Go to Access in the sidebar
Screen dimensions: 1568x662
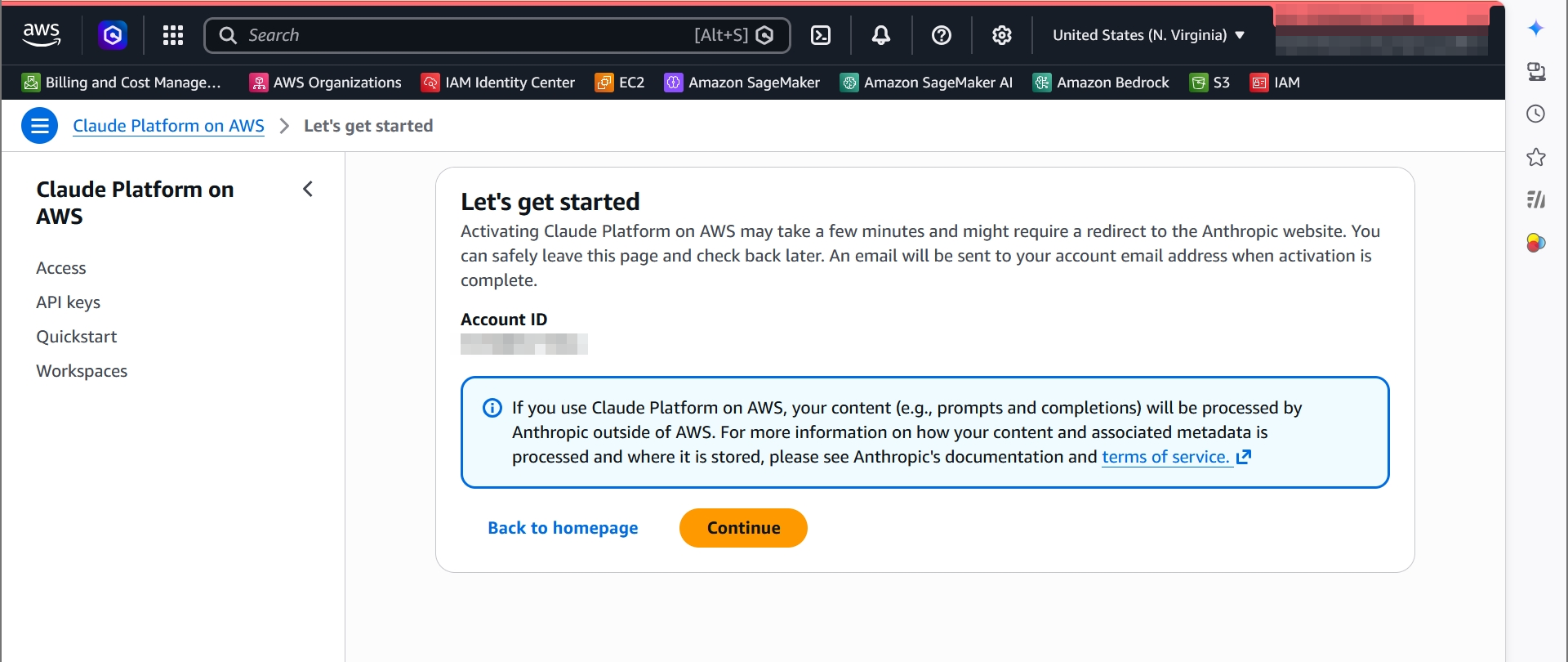[61, 268]
